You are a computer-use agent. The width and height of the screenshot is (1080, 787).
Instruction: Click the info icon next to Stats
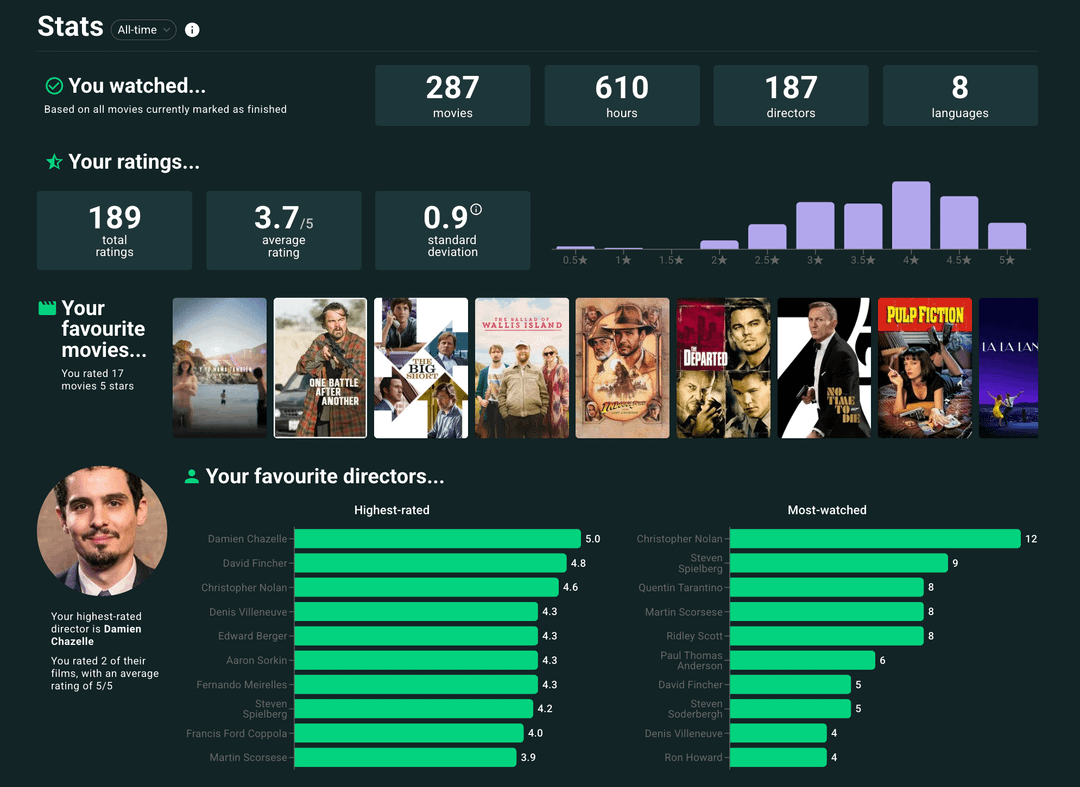click(192, 30)
